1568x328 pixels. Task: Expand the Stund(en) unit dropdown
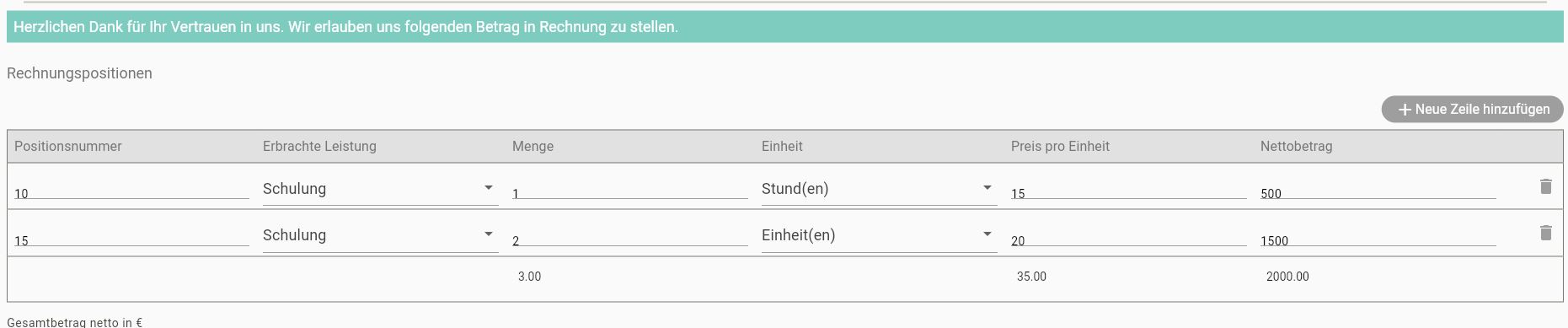click(880, 189)
